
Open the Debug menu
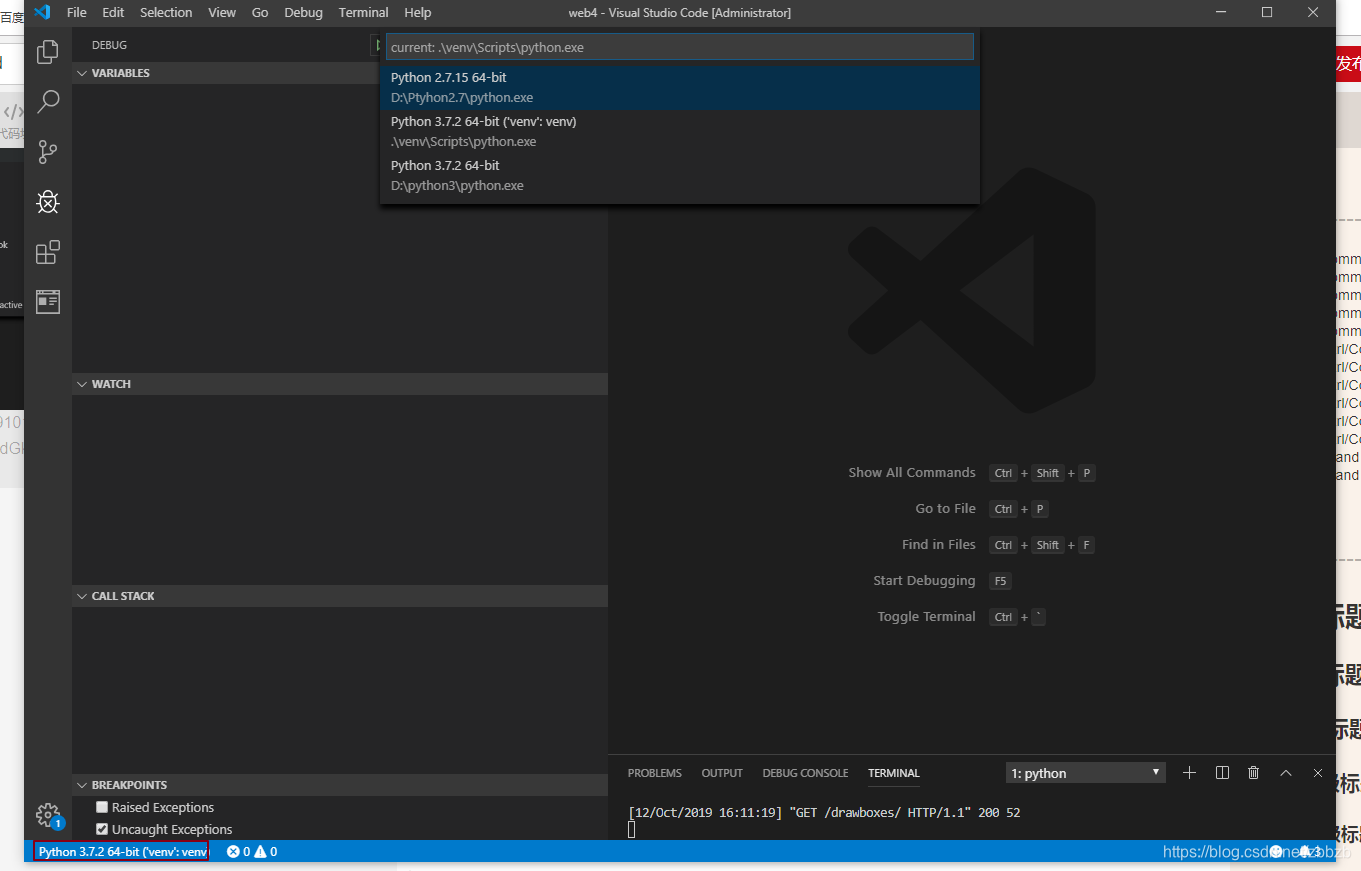click(304, 12)
